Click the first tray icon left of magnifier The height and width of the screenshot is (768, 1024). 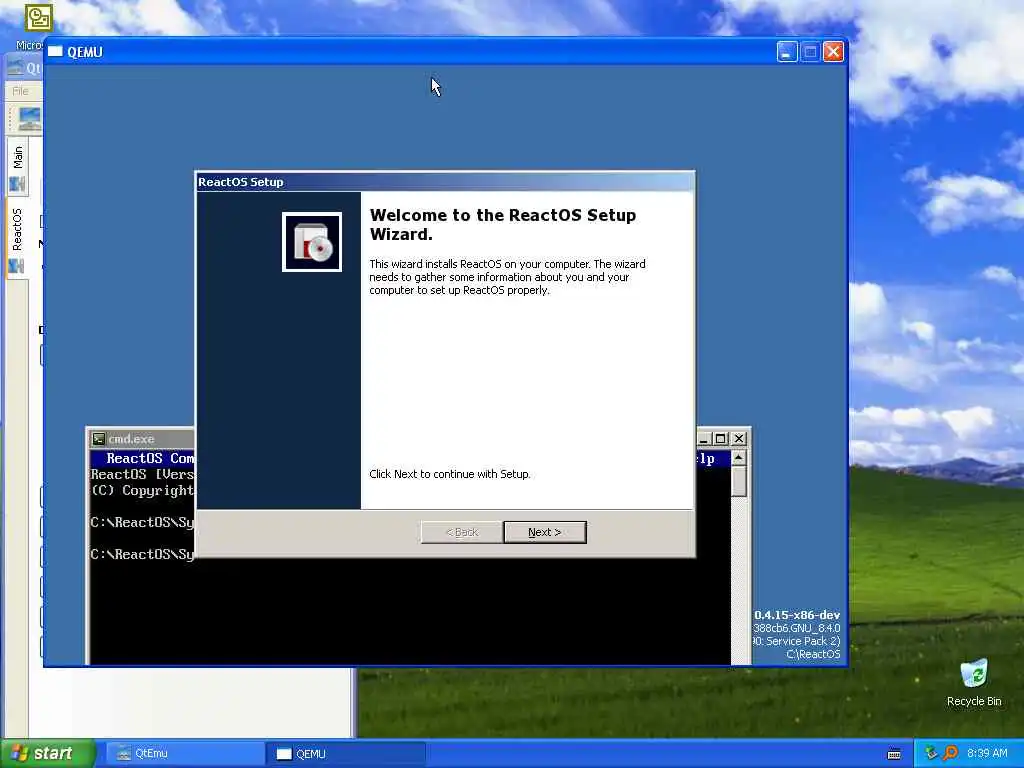pyautogui.click(x=931, y=754)
